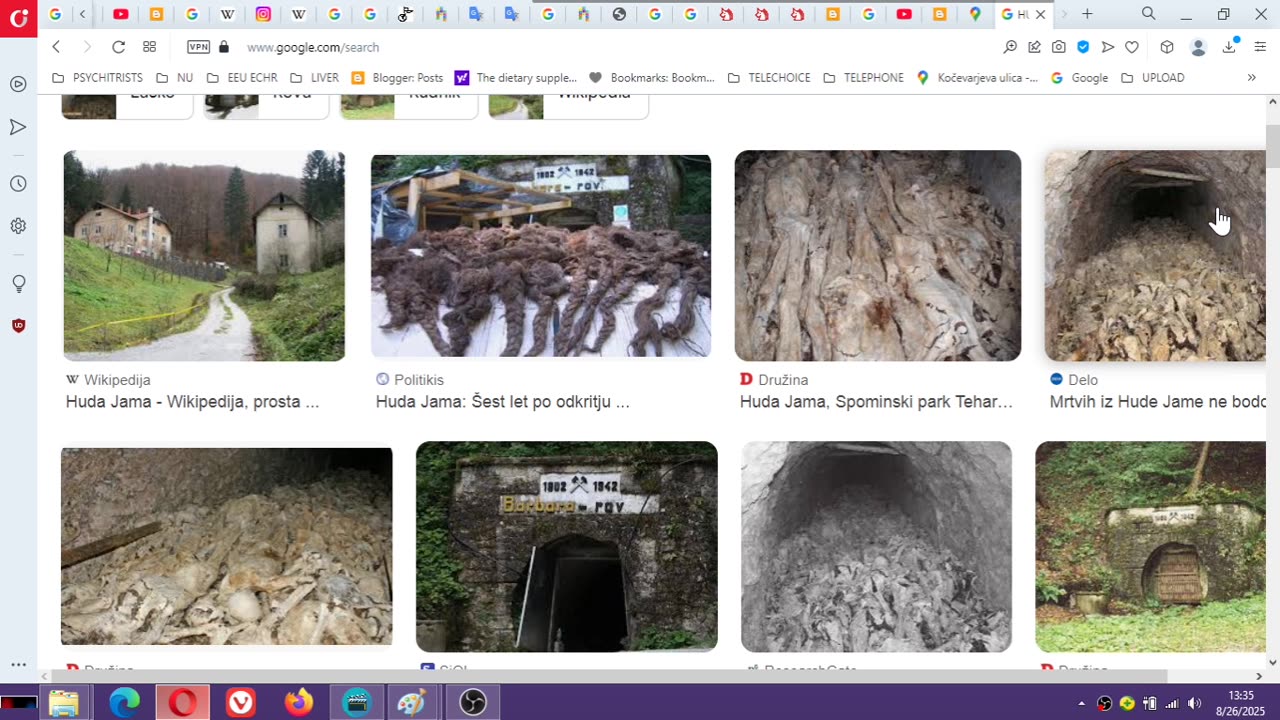
Task: Open Easy Setup sliders icon
Action: pyautogui.click(x=1260, y=47)
